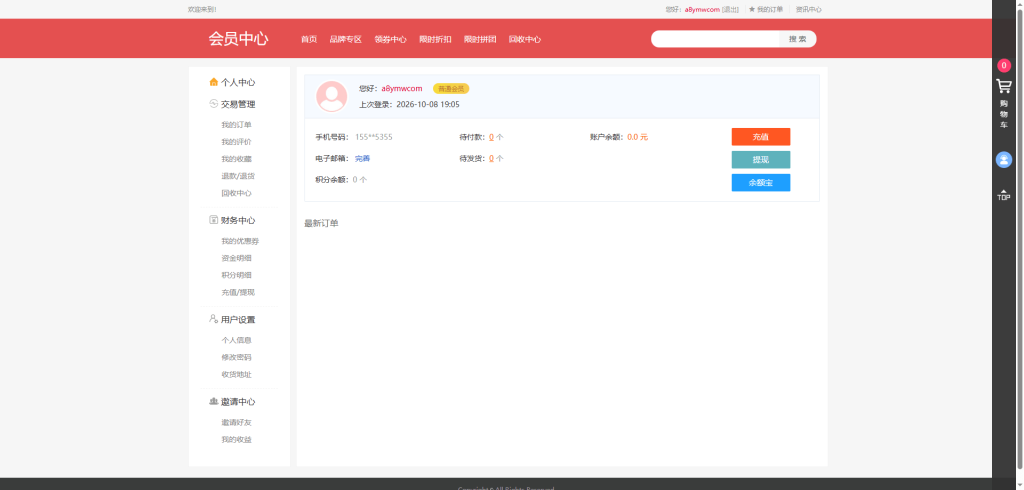Open 回收中心 in left sidebar
This screenshot has width=1024, height=490.
pyautogui.click(x=236, y=193)
